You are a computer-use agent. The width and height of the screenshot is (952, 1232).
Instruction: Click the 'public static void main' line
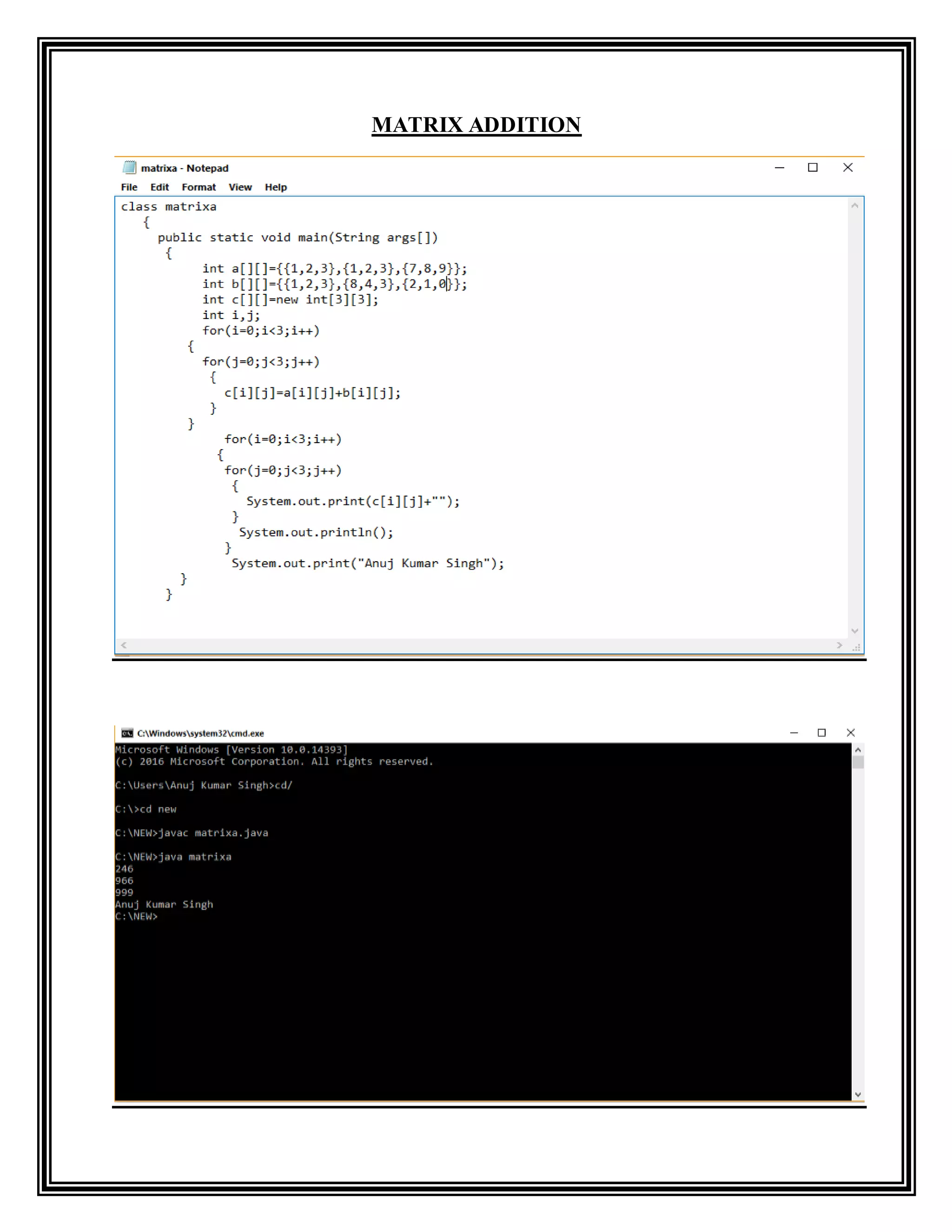[298, 238]
